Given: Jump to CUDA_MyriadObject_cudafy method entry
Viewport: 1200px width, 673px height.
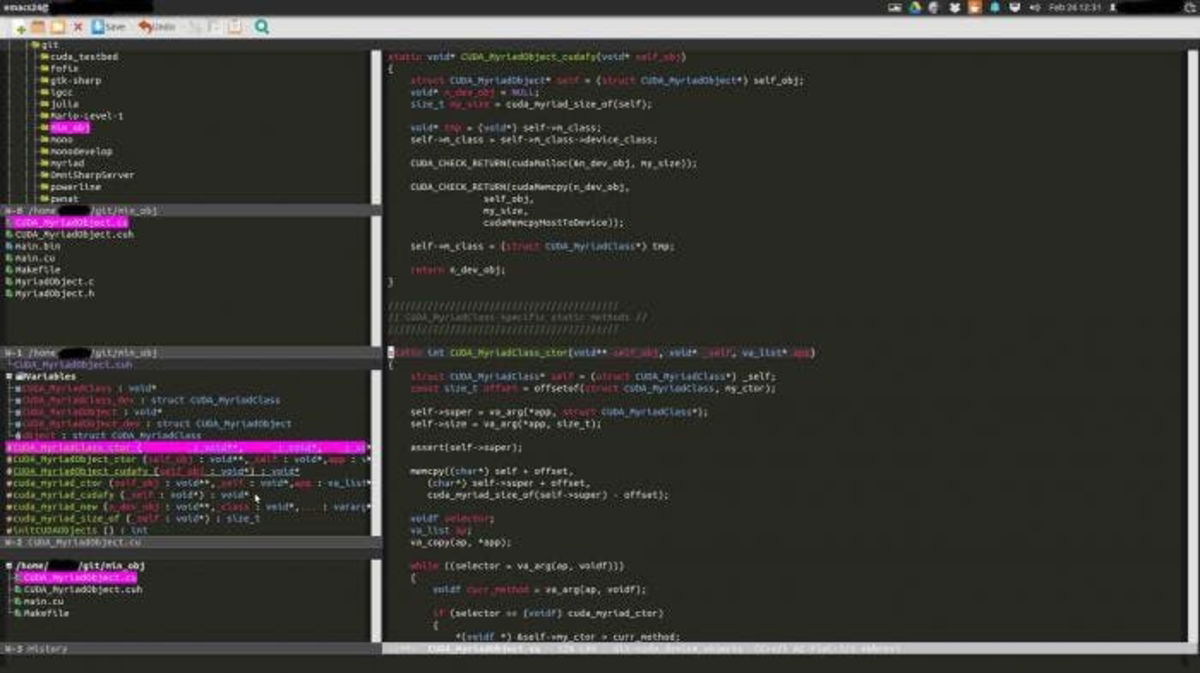Looking at the screenshot, I should (152, 472).
